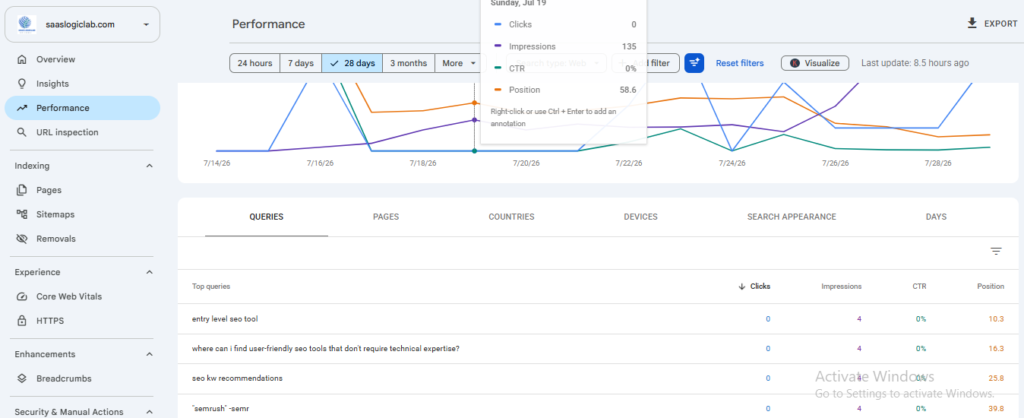Collapse the Indexing section
Viewport: 1024px width, 418px height.
pos(150,166)
